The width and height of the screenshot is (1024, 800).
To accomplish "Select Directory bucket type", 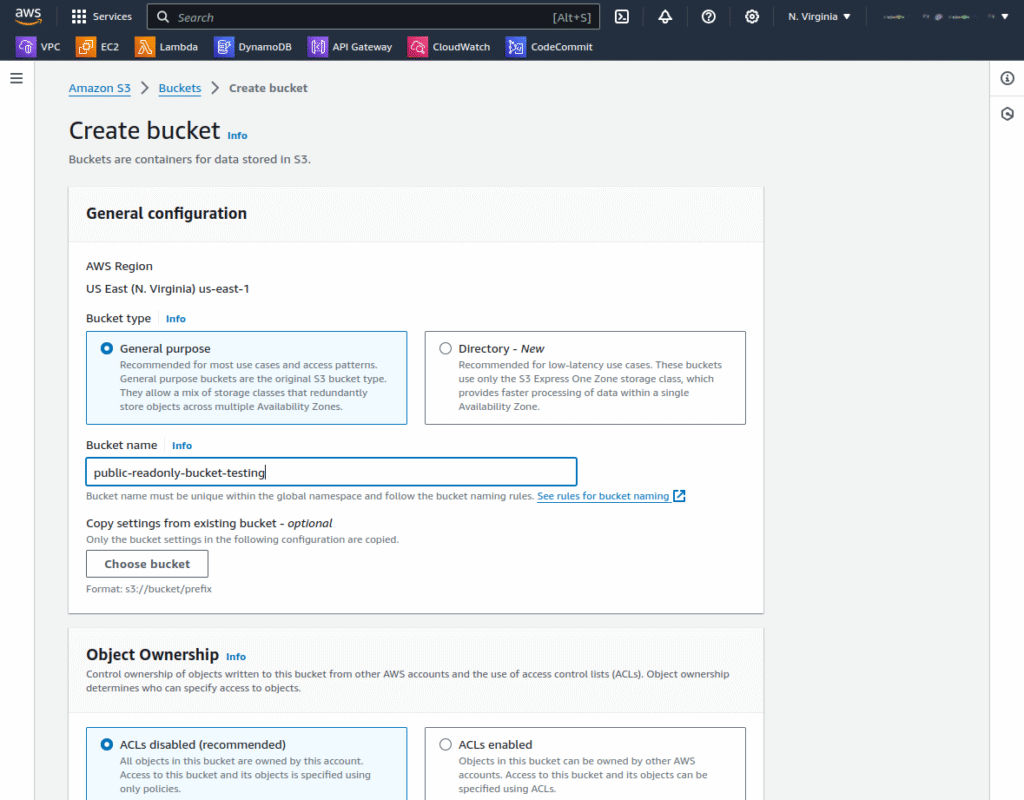I will tap(445, 349).
